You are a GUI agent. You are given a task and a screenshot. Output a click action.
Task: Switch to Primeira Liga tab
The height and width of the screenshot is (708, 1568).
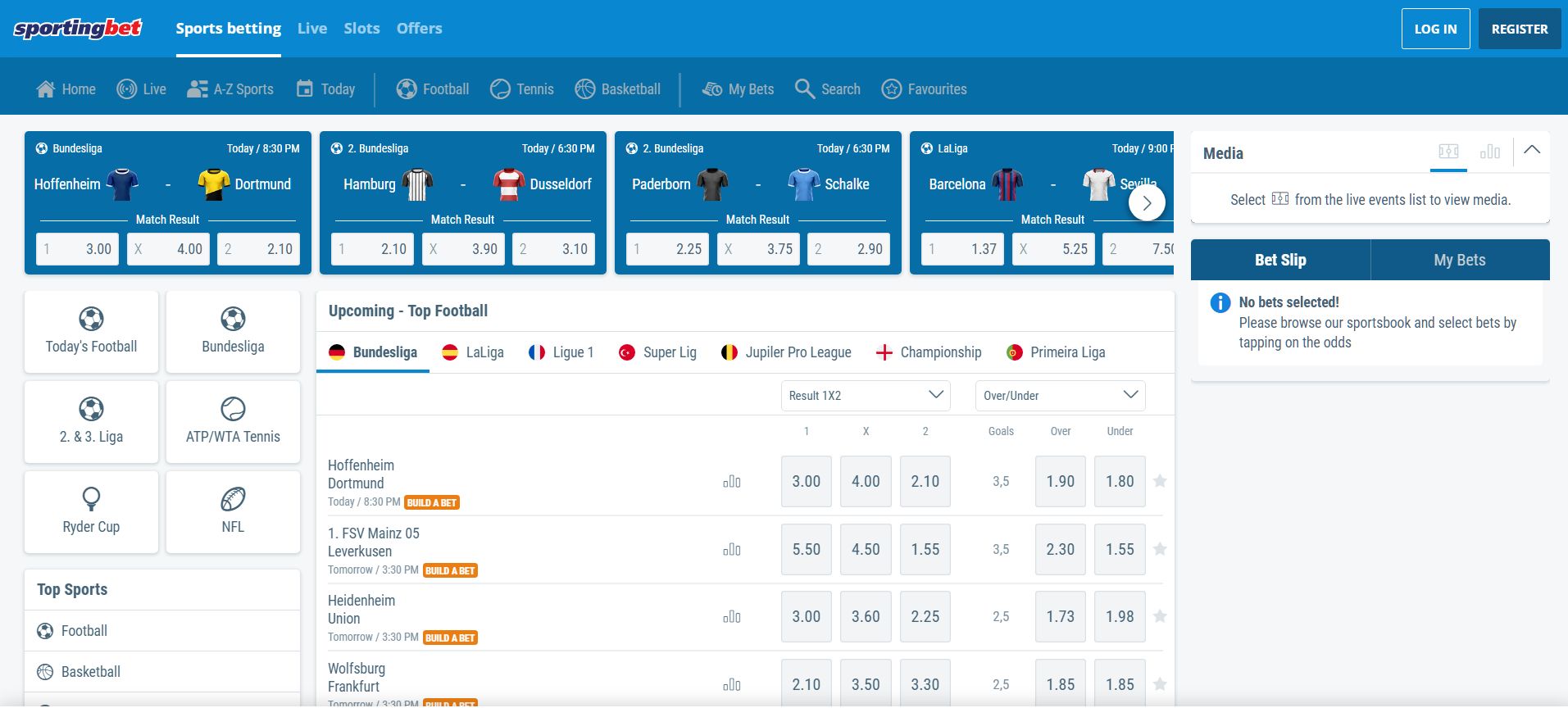click(x=1057, y=352)
